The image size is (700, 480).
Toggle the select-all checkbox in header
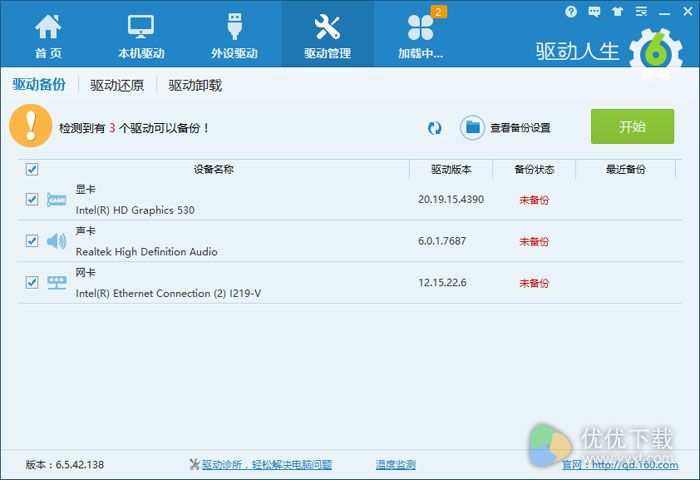tap(32, 169)
